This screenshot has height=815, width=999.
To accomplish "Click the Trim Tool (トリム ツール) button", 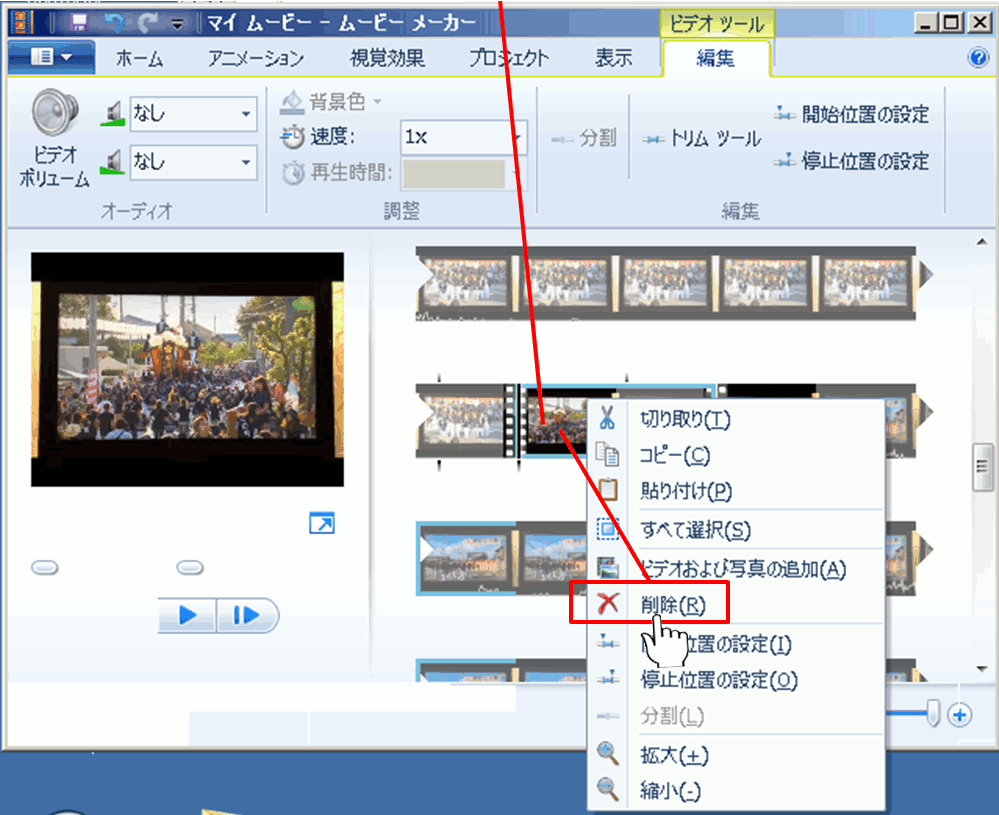I will coord(702,139).
